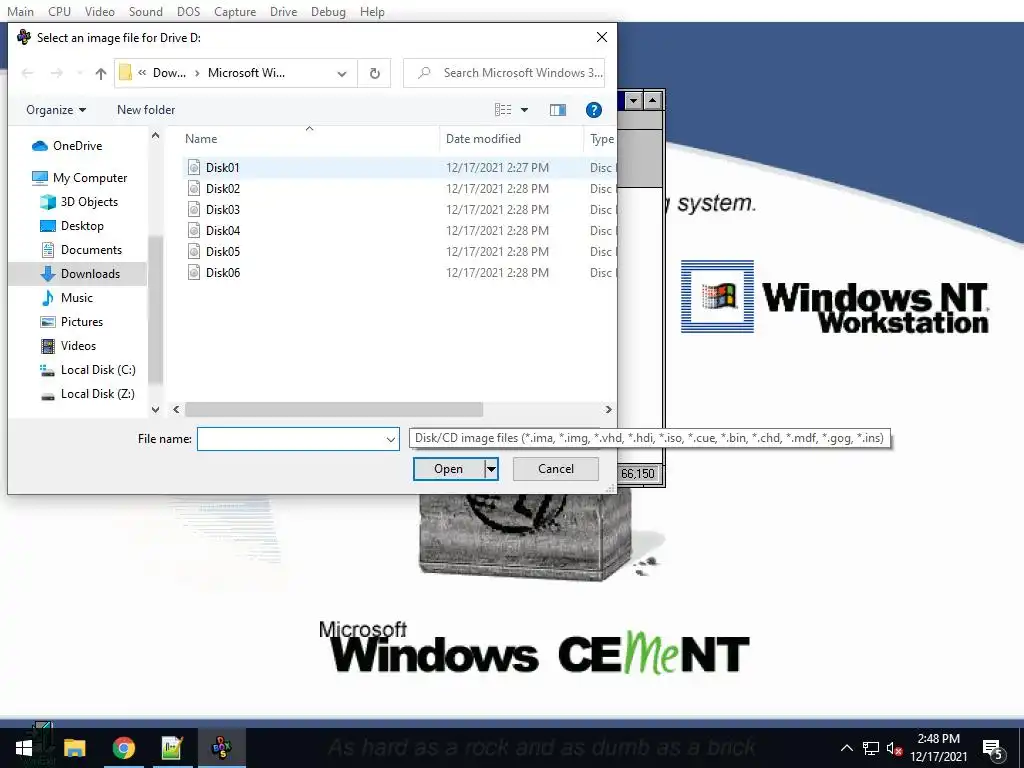Open the Capture menu
The height and width of the screenshot is (768, 1024).
tap(235, 12)
